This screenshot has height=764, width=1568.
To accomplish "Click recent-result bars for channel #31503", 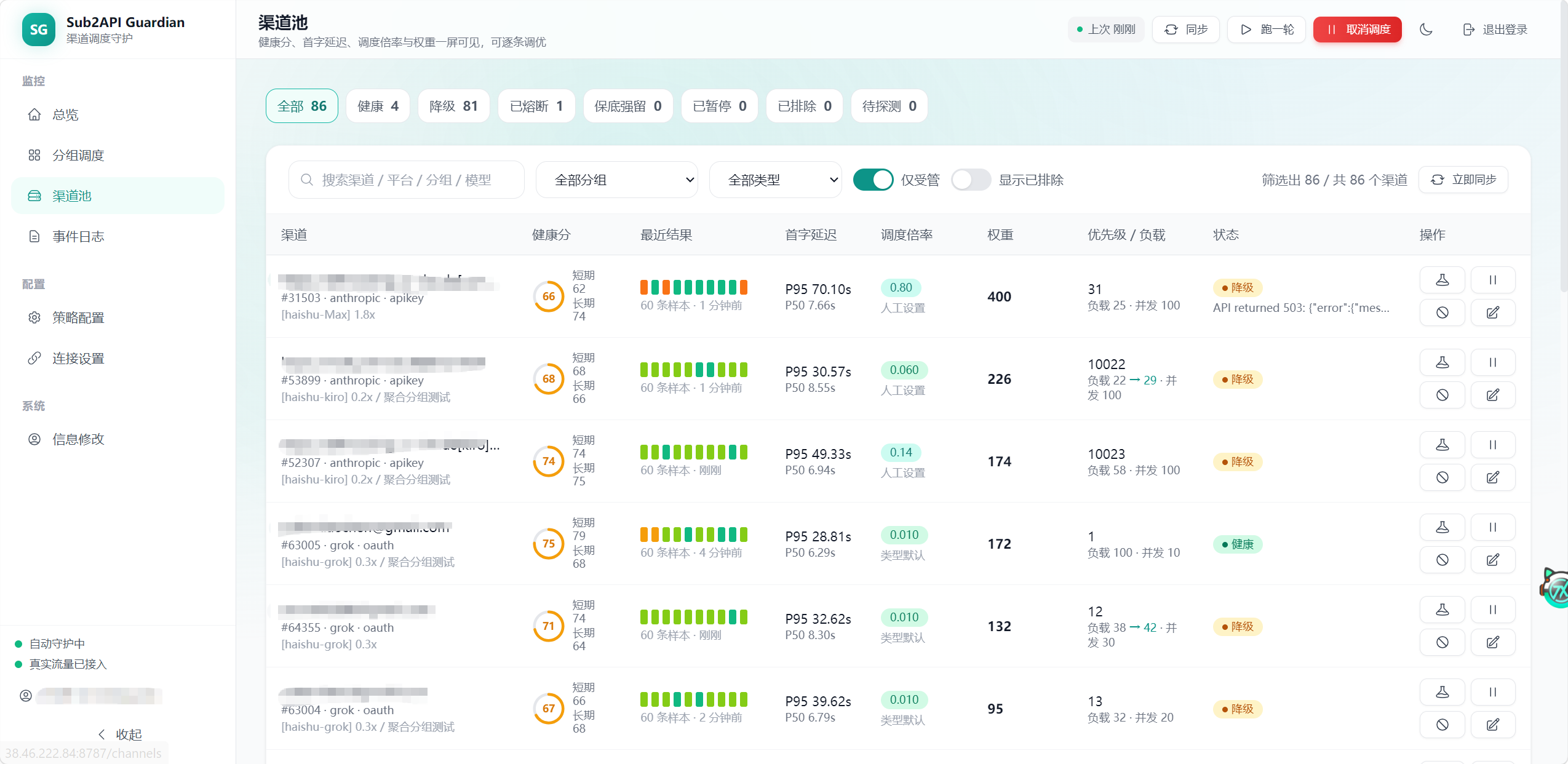I will 694,287.
